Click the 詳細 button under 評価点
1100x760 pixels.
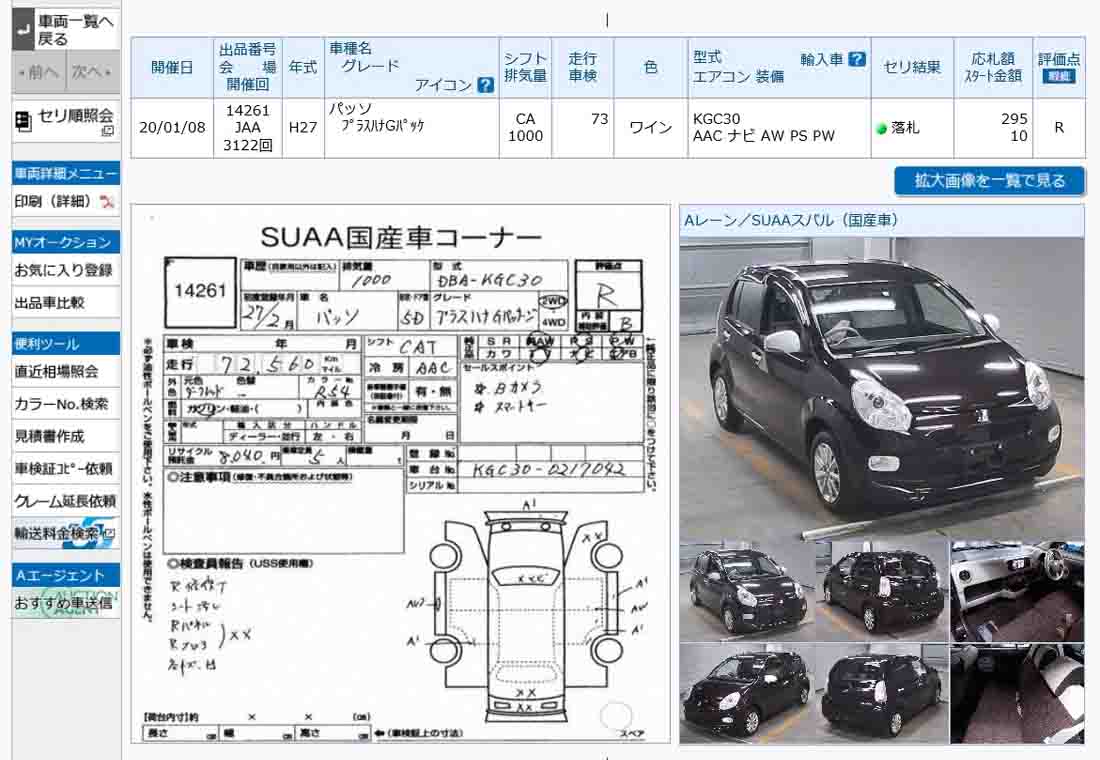1059,76
